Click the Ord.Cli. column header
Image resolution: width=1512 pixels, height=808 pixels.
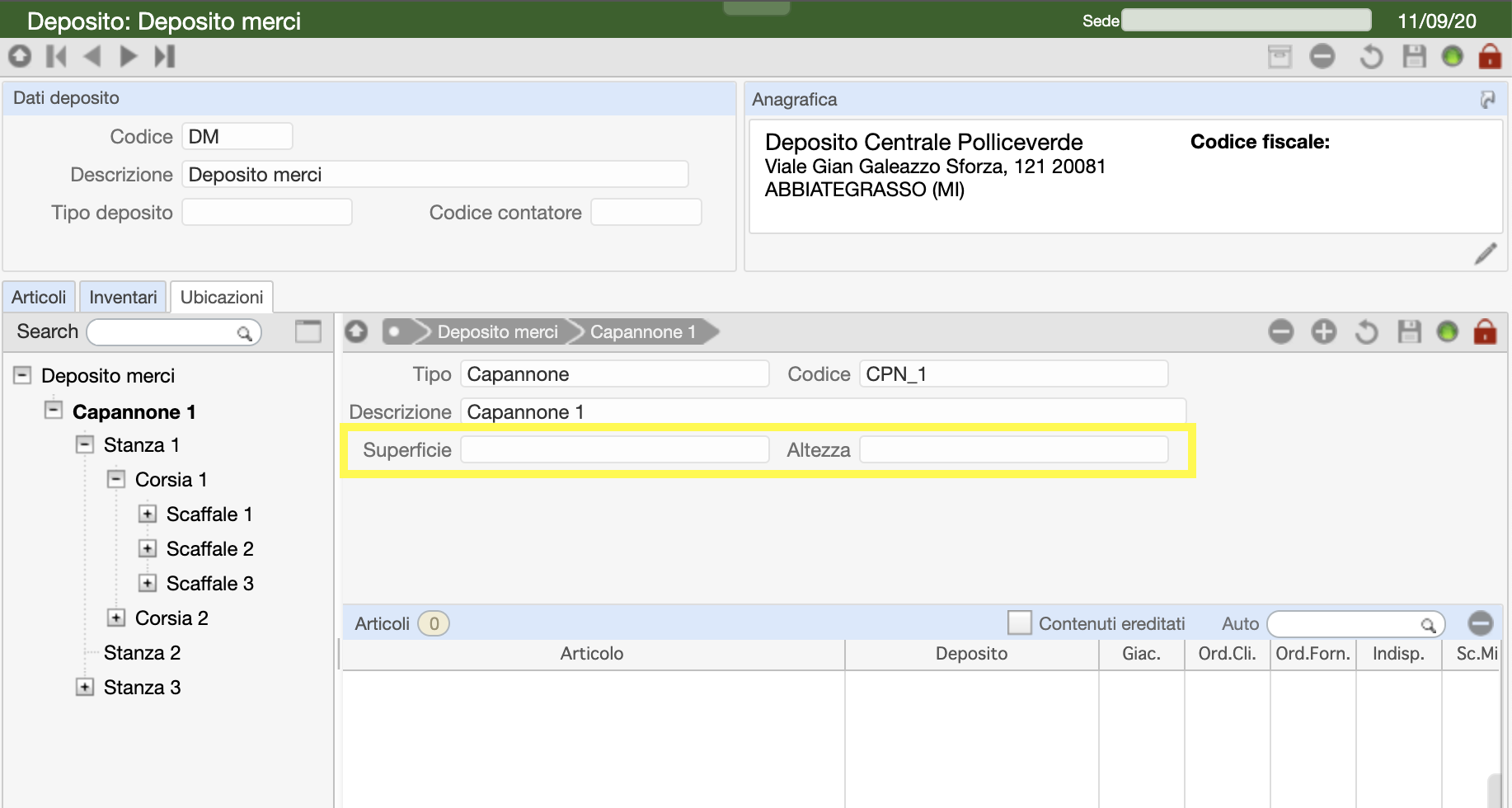tap(1227, 654)
